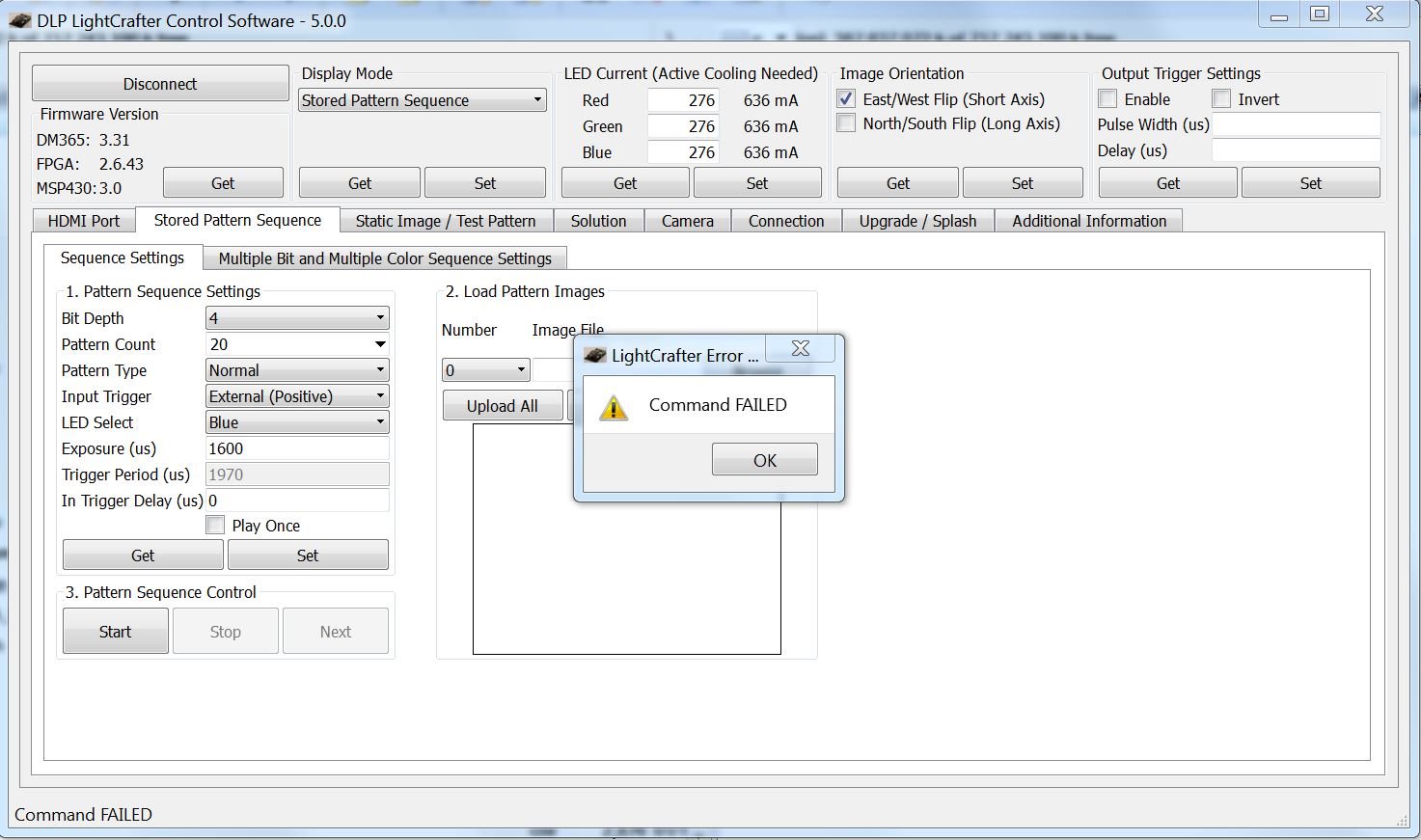Click the Blue LED current field

683,152
